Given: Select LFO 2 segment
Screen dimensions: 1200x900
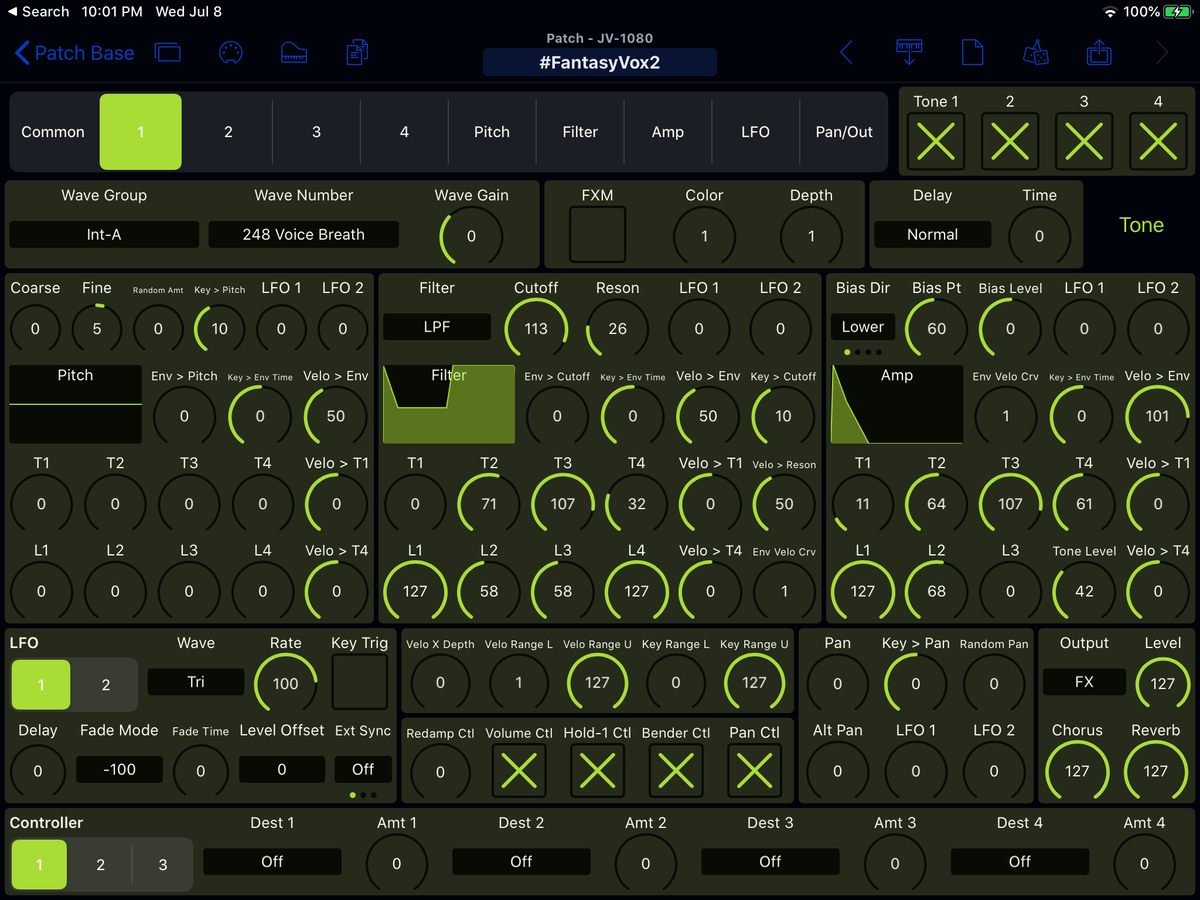Looking at the screenshot, I should (x=106, y=685).
